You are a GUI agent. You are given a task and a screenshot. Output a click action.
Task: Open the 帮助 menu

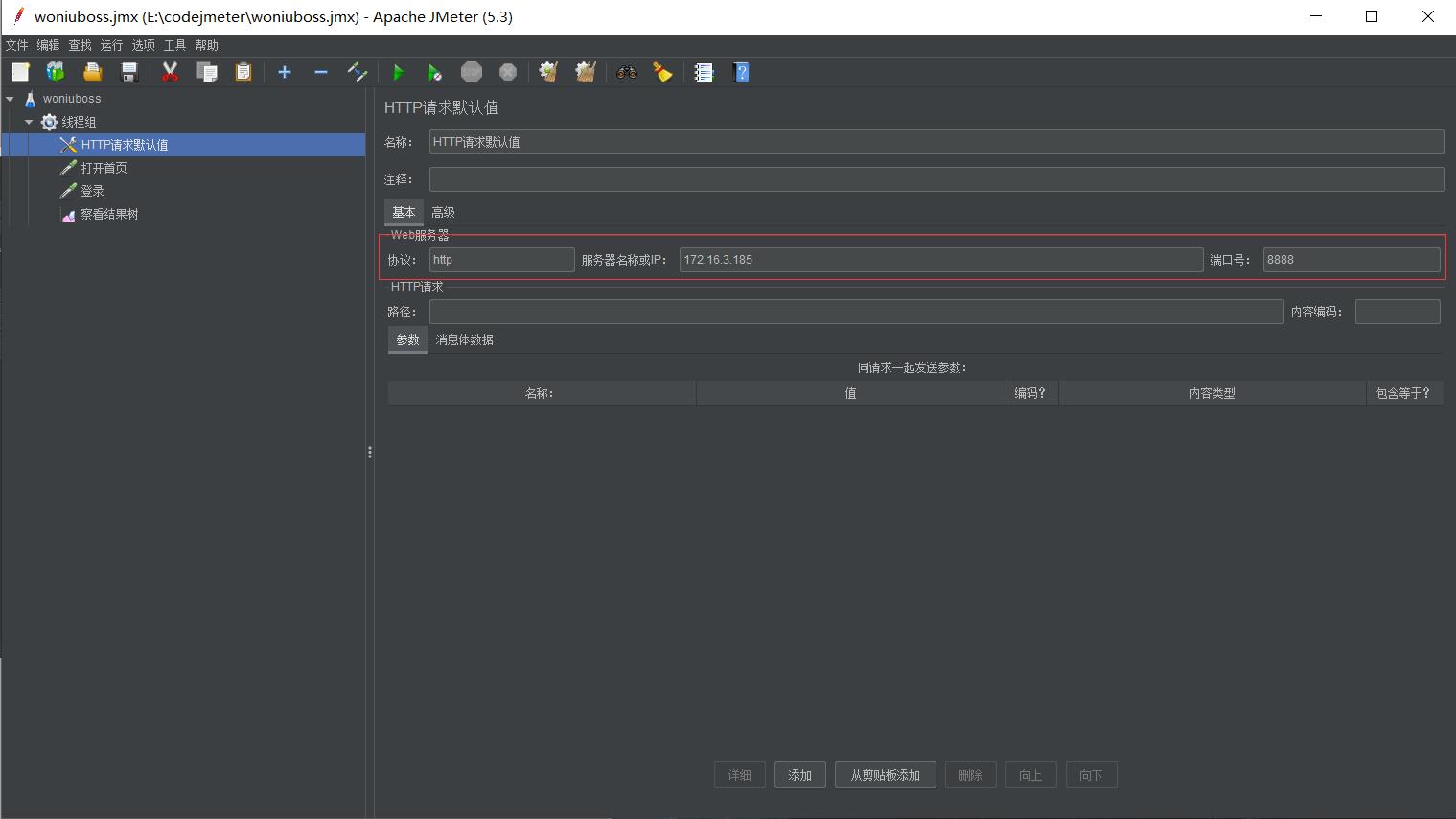tap(206, 45)
